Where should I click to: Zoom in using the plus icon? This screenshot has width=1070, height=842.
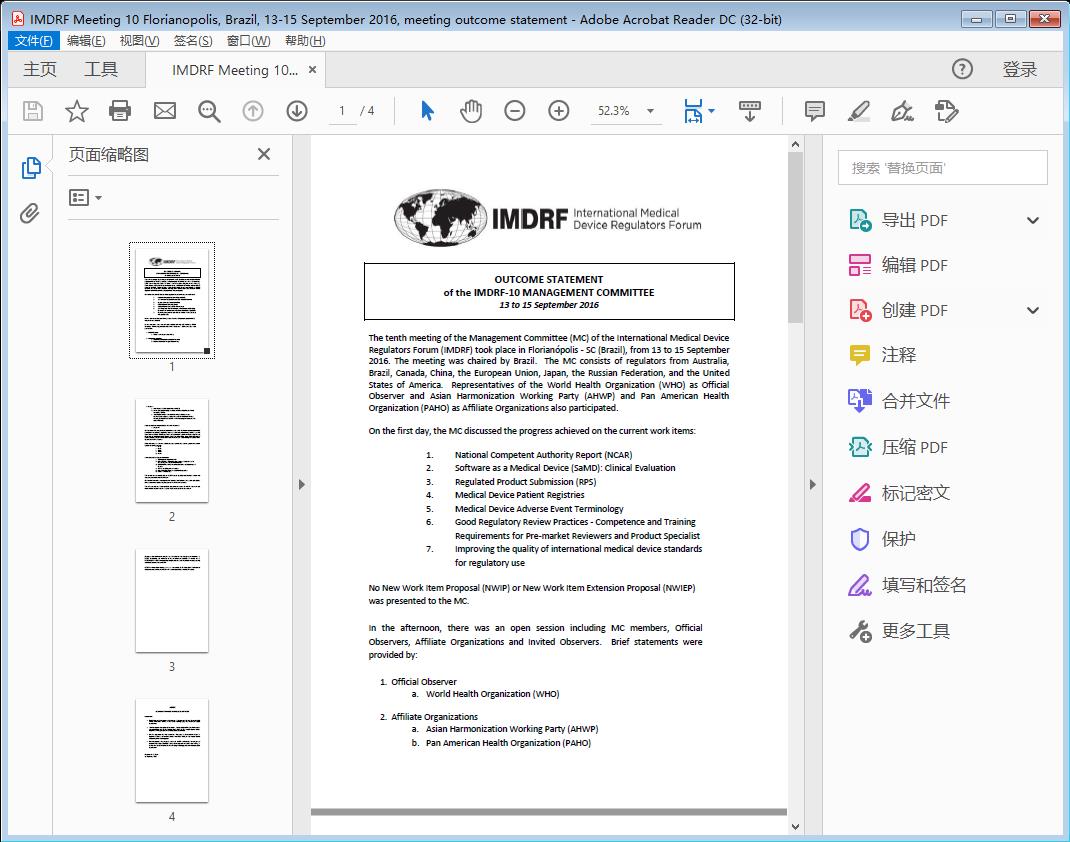559,111
